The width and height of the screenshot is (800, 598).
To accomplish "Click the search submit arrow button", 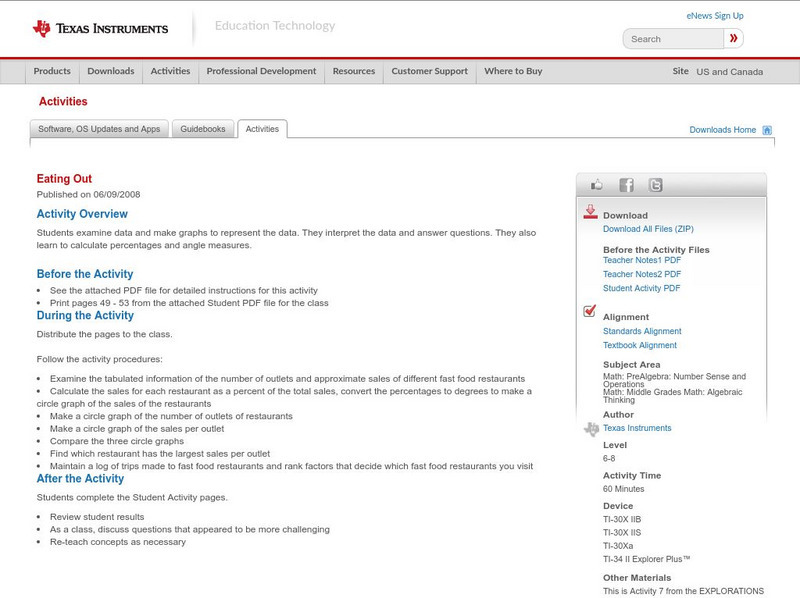I will [734, 38].
